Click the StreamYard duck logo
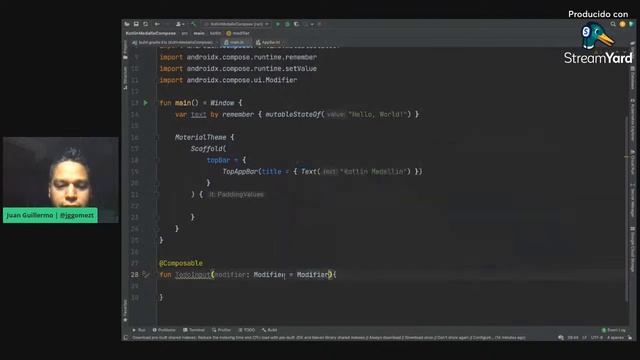Screen dimensions: 640x360 [x=598, y=36]
